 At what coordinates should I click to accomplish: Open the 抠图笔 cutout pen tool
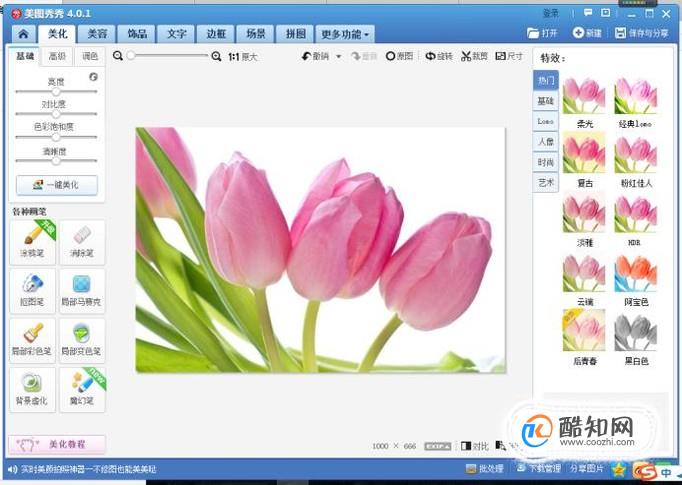click(x=33, y=291)
